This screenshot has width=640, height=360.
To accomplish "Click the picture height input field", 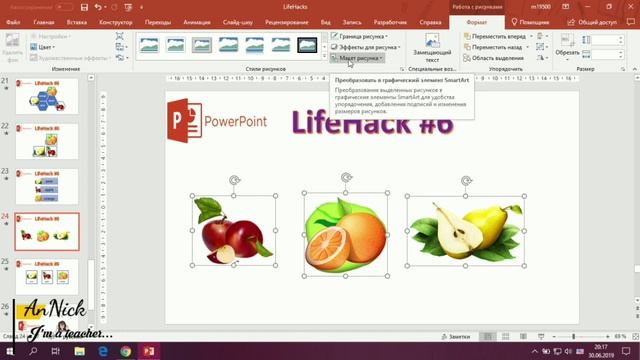I will coord(607,40).
